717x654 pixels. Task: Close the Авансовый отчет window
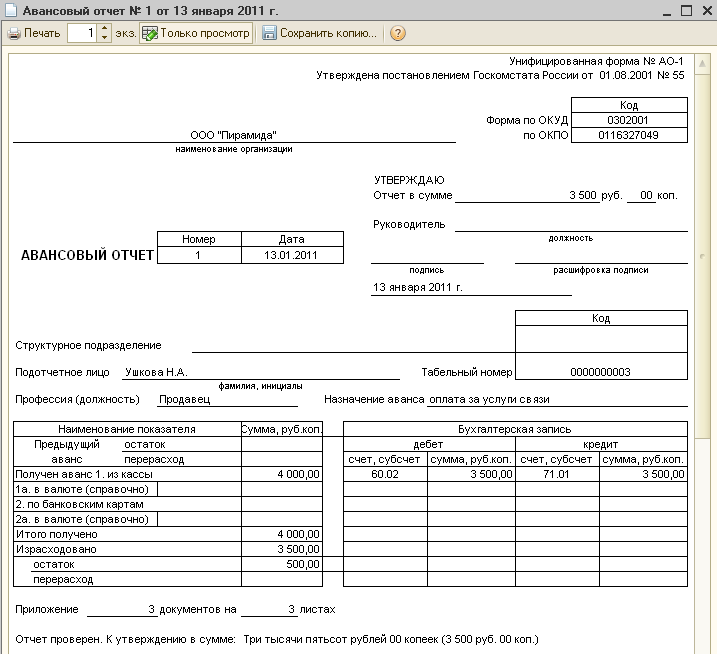pos(705,10)
